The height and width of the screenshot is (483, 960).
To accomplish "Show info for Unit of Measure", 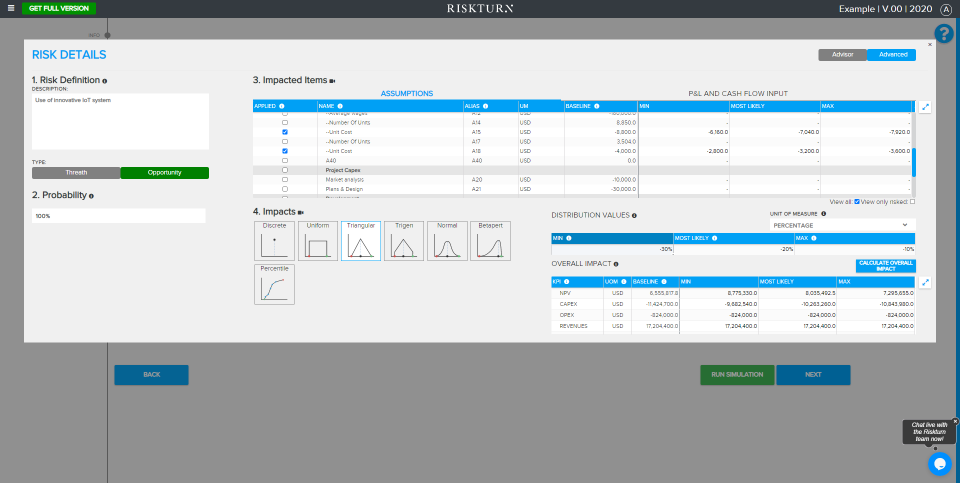I will click(823, 214).
